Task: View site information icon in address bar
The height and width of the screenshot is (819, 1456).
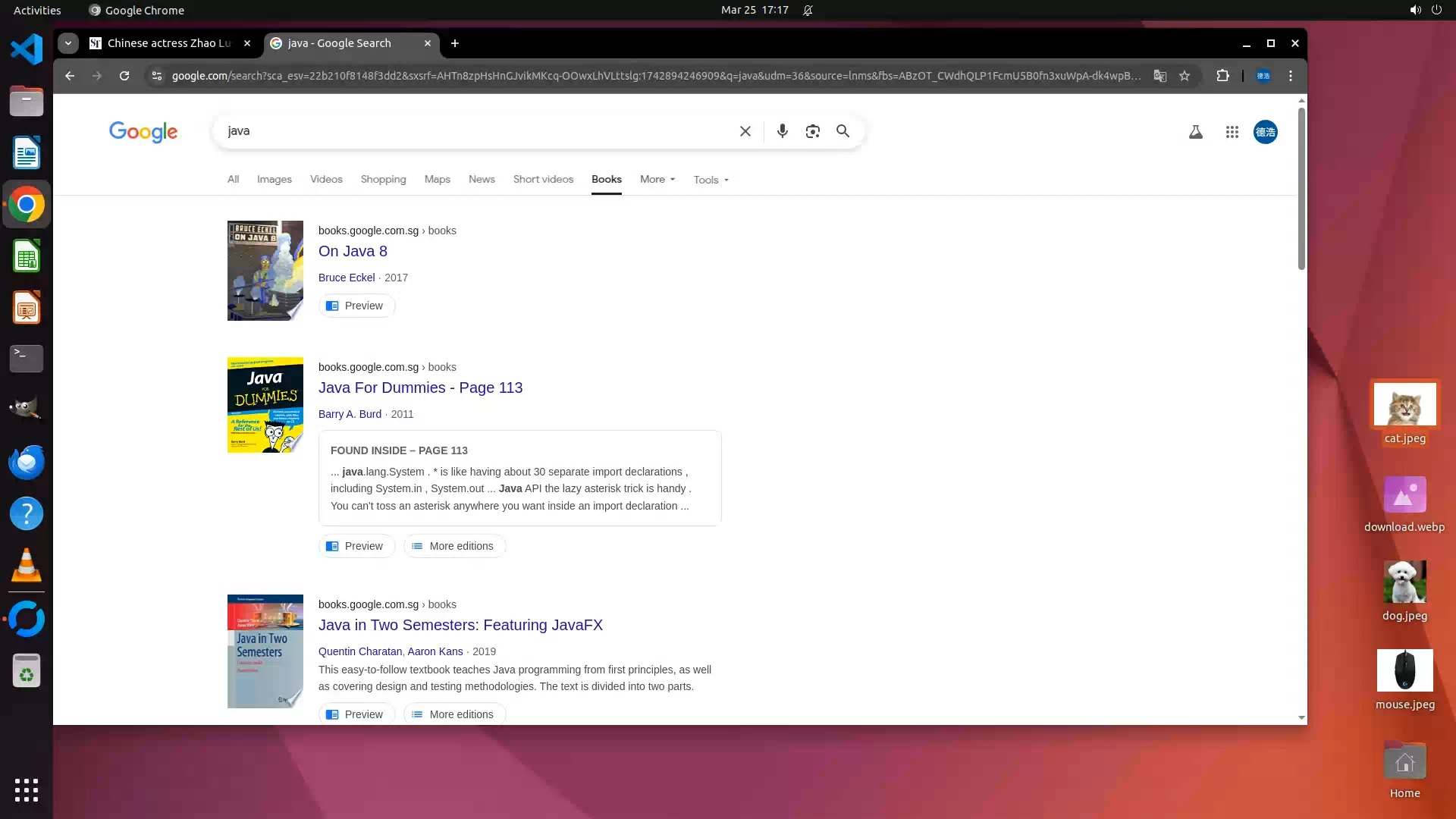Action: [156, 76]
